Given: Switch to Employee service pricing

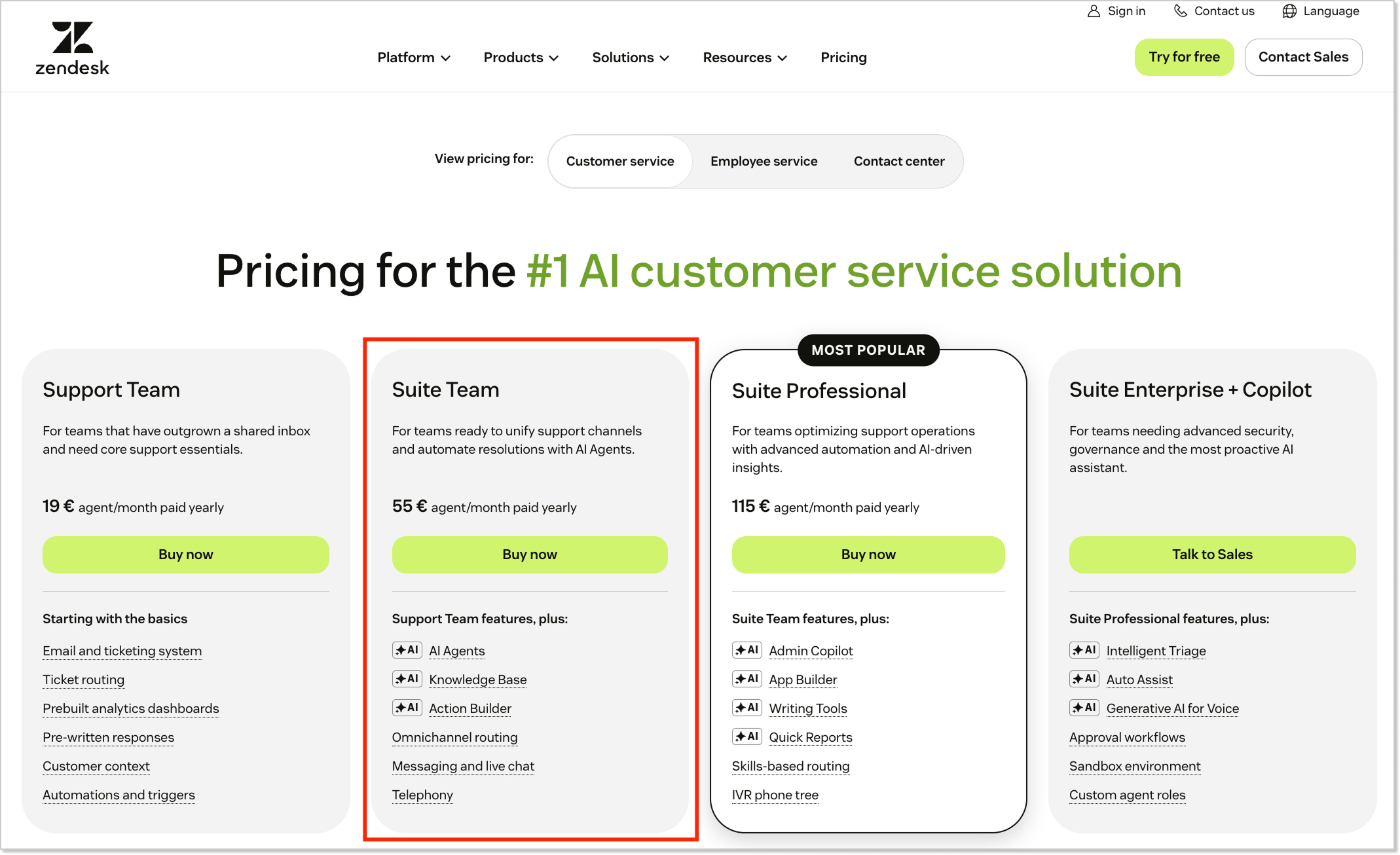Looking at the screenshot, I should [x=764, y=161].
